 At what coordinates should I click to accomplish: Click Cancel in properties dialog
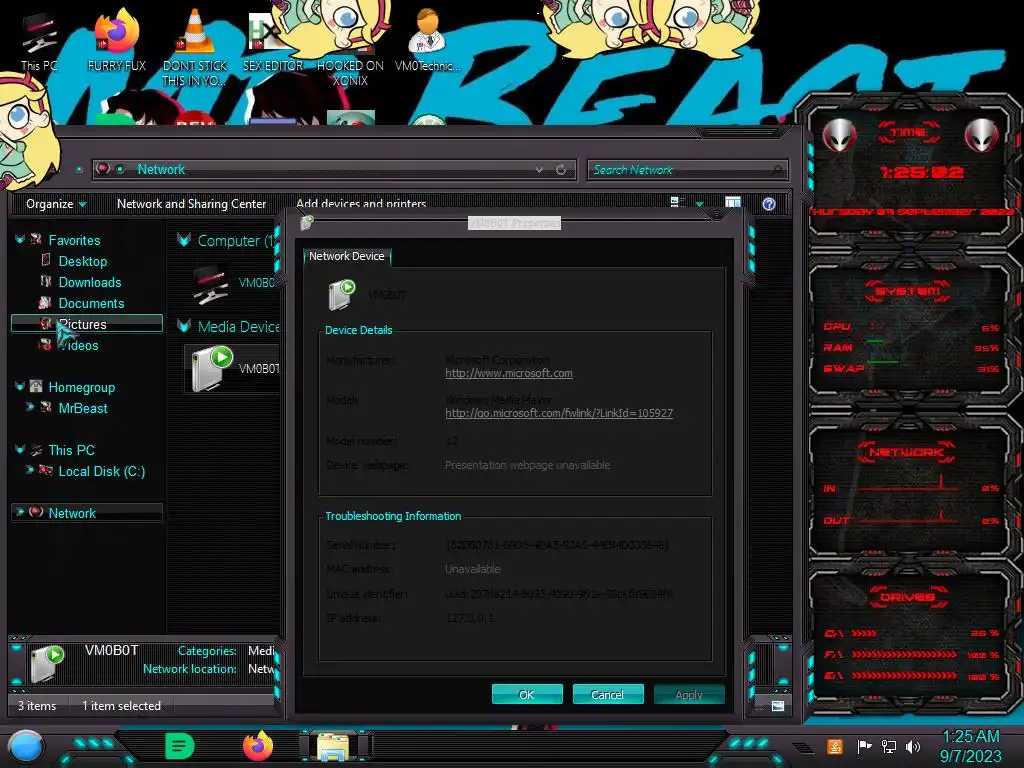coord(607,694)
